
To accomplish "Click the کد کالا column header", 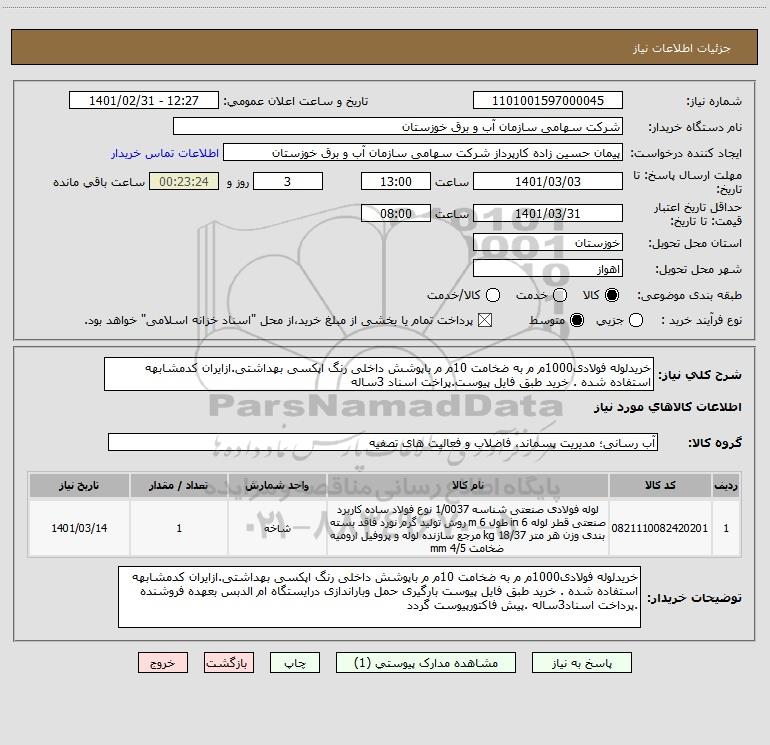I will tap(660, 485).
